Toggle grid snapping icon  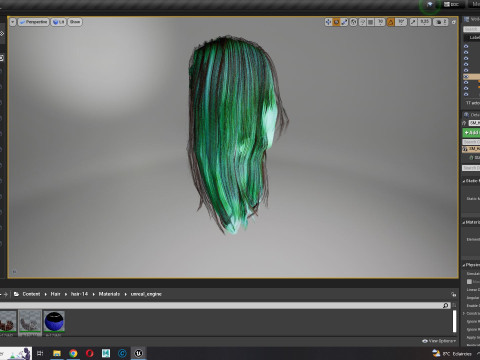pyautogui.click(x=371, y=22)
